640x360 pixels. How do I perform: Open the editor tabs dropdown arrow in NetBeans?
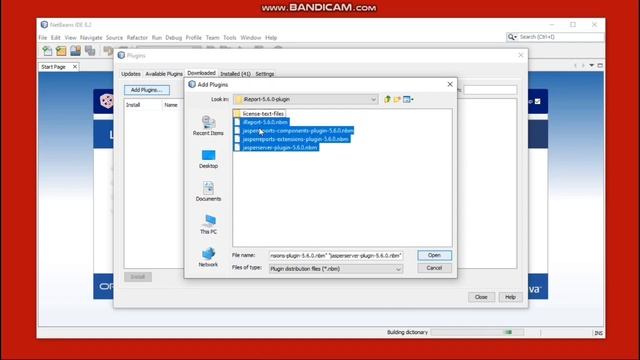(591, 66)
